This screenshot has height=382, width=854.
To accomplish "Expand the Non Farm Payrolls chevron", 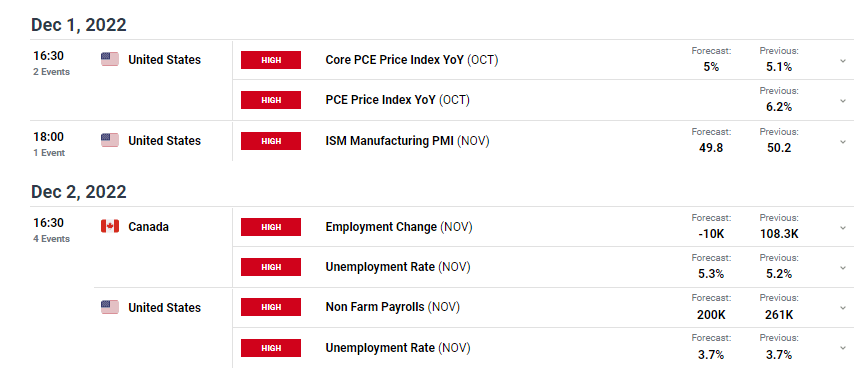I will click(x=843, y=307).
